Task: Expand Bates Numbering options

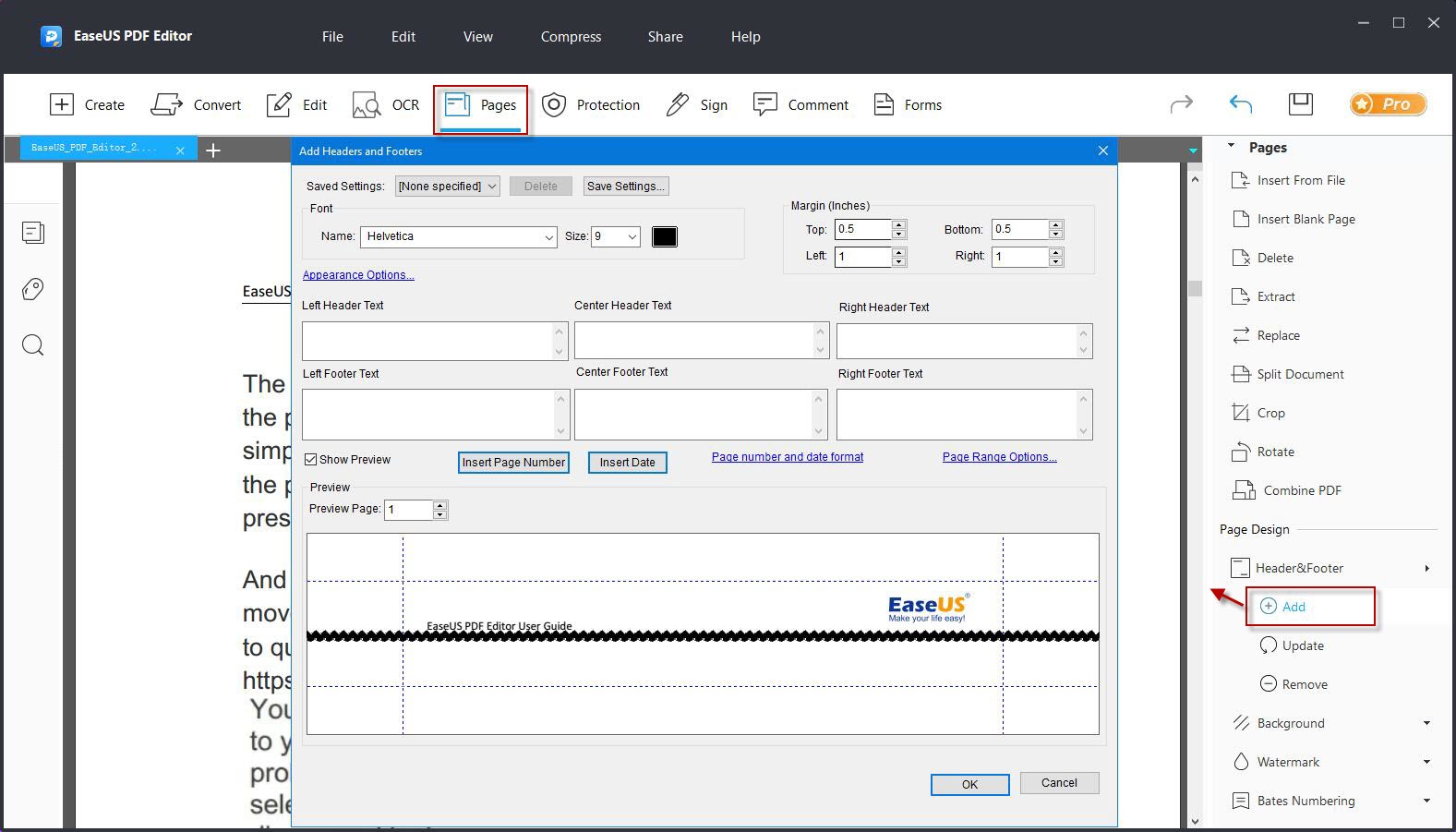Action: (x=1427, y=801)
